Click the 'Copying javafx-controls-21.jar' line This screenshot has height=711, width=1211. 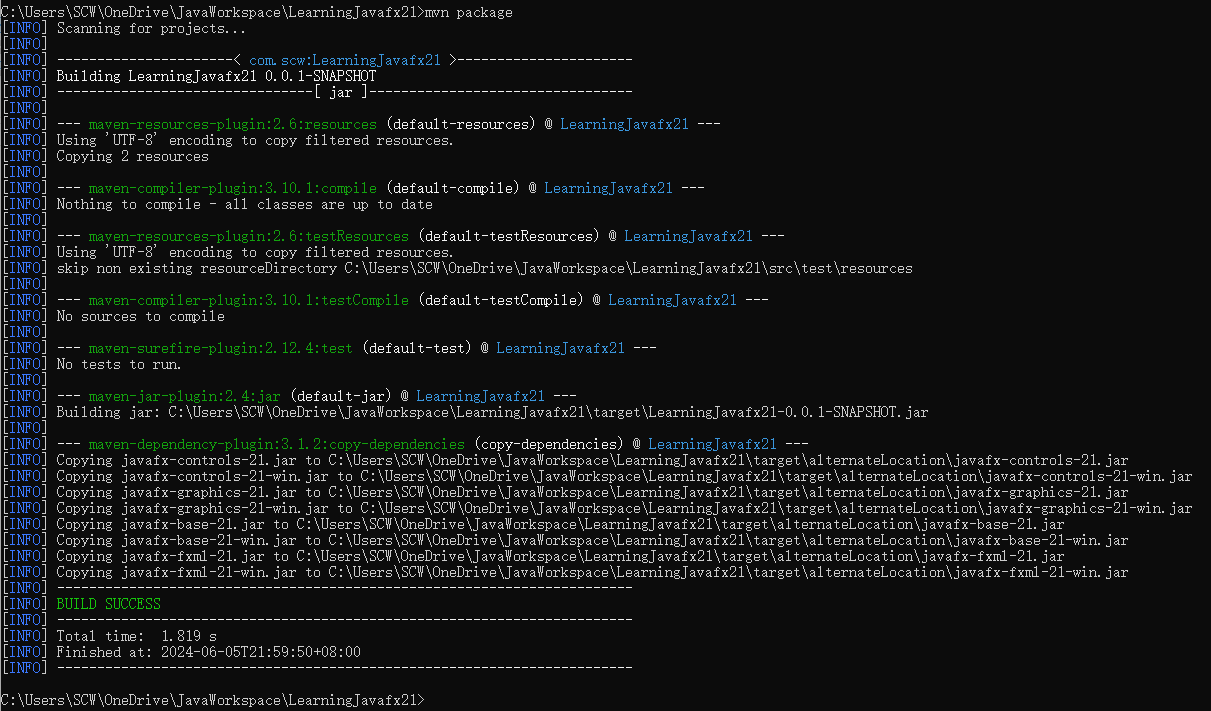point(592,460)
